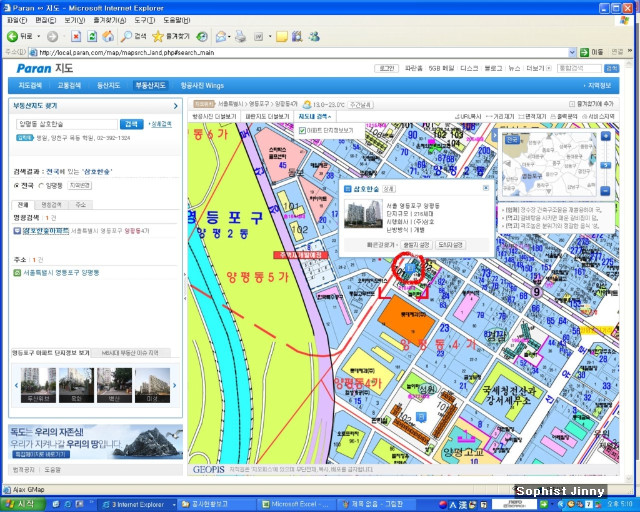Screen dimensions: 640x512
Task: Go to Home page icon in toolbar
Action: point(108,37)
